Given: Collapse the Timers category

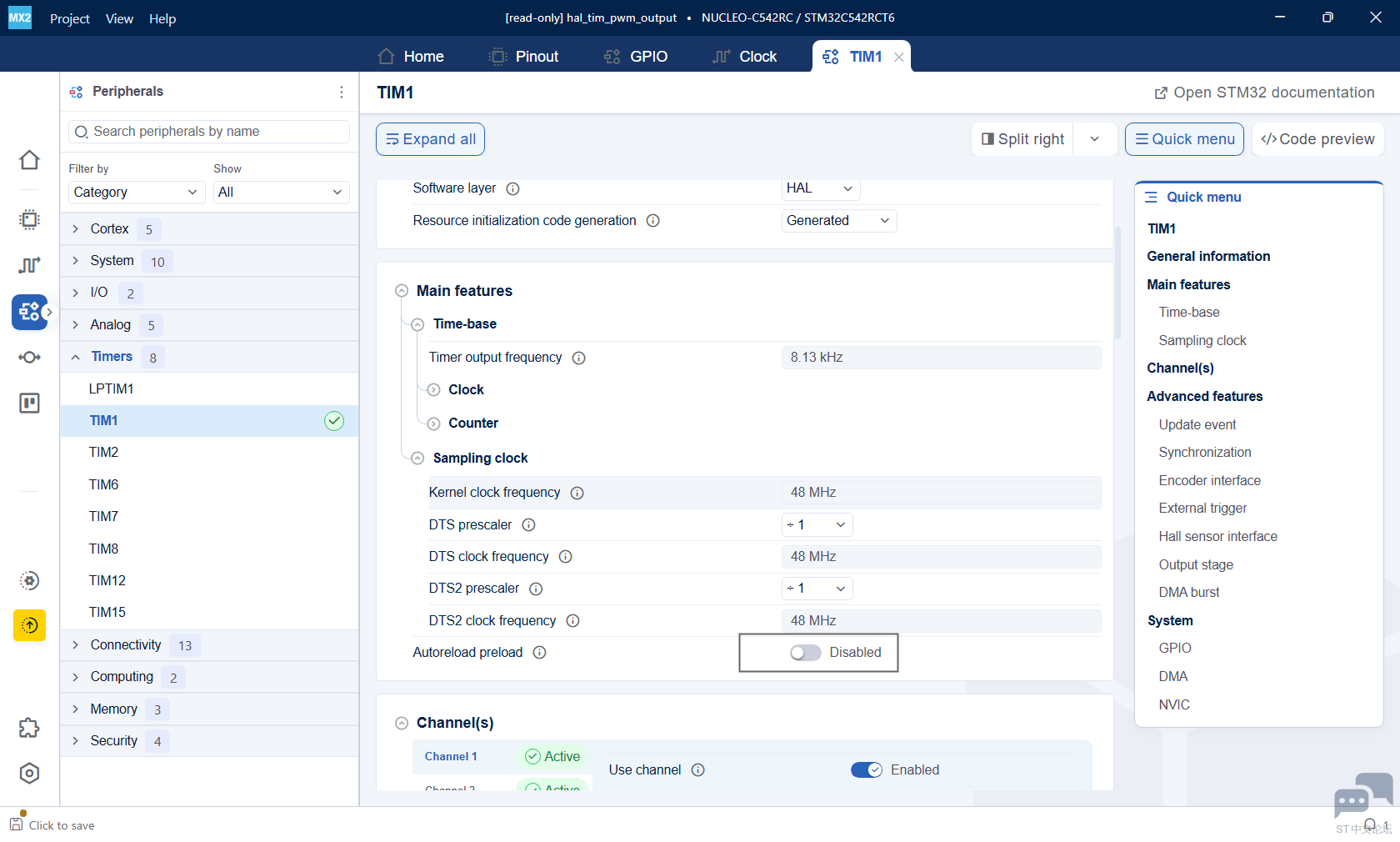Looking at the screenshot, I should tap(76, 357).
